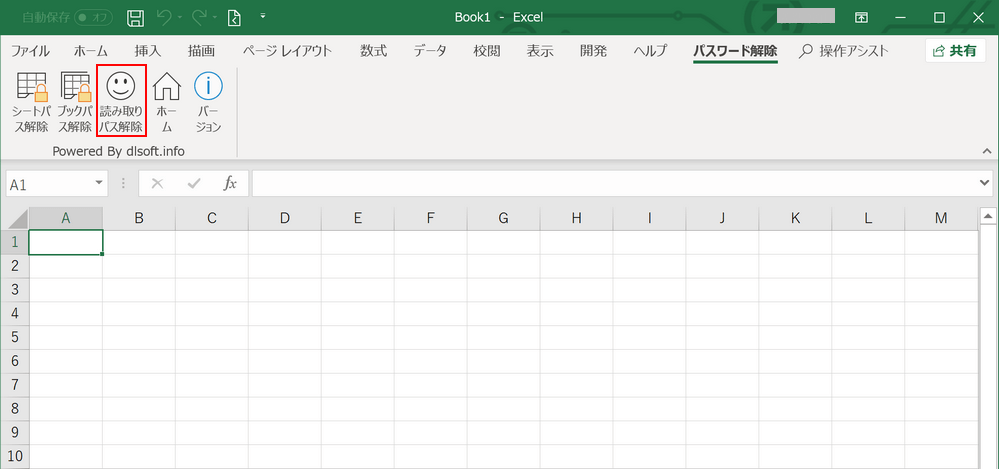Click the Share button

tap(955, 51)
